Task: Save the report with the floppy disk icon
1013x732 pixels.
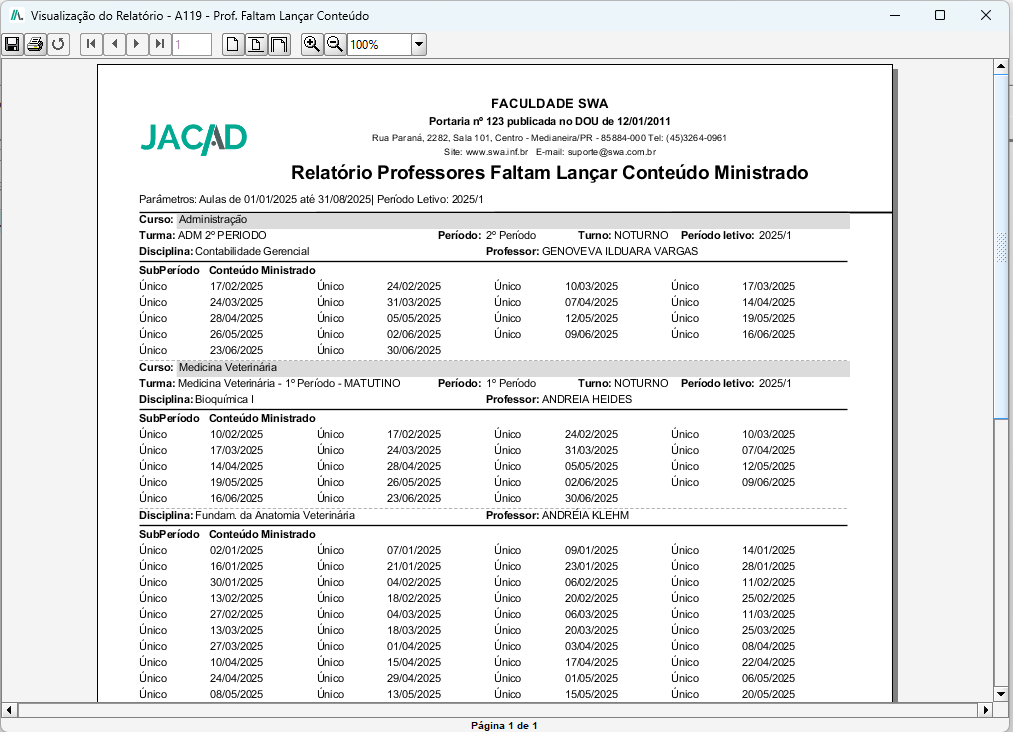Action: tap(12, 44)
